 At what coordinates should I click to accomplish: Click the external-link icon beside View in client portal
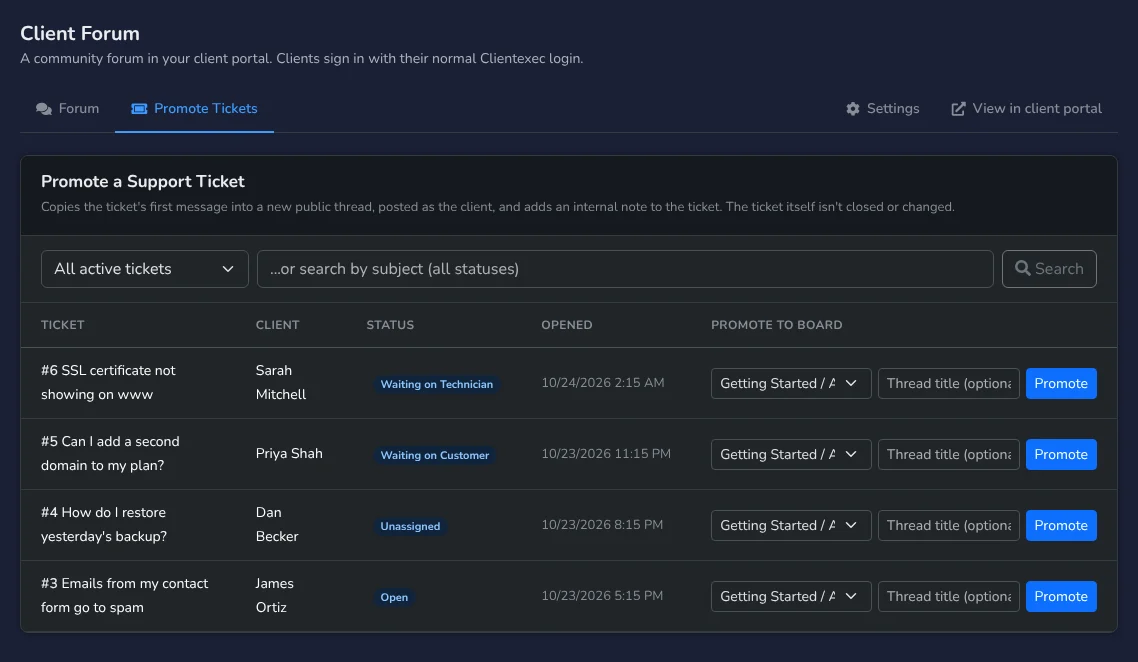tap(958, 109)
